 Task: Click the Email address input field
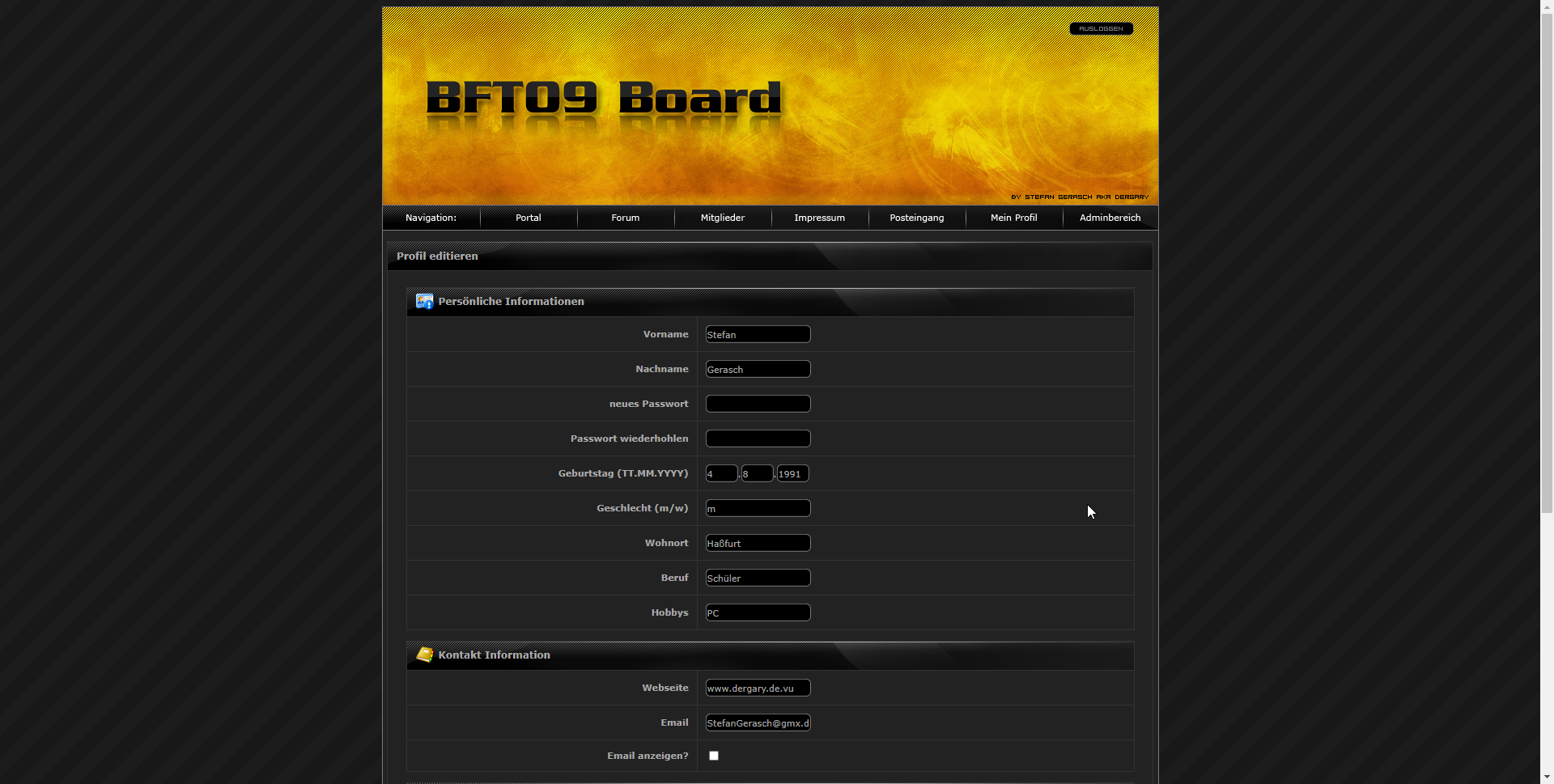pyautogui.click(x=758, y=723)
